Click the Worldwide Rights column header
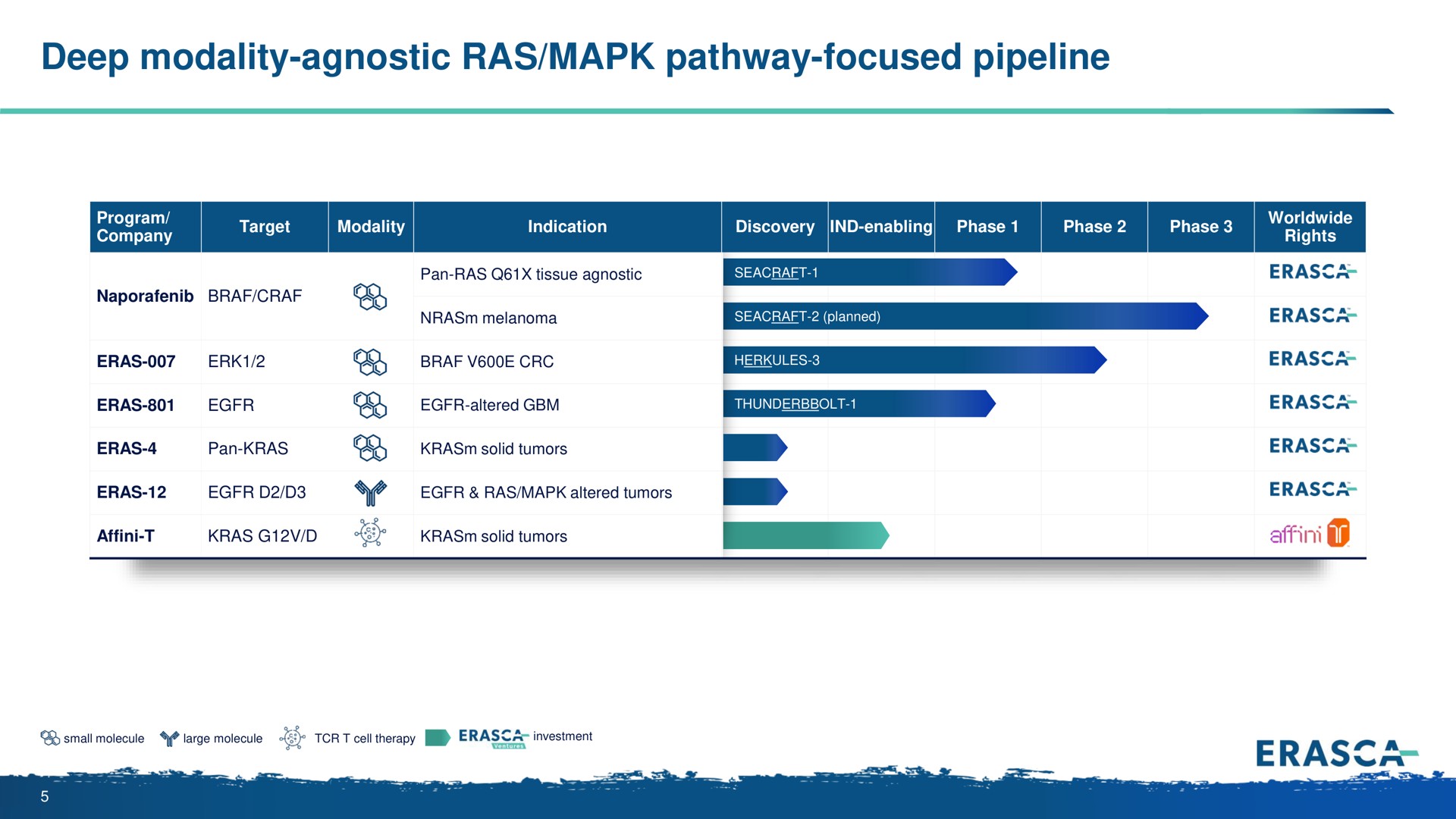This screenshot has height=819, width=1456. coord(1310,227)
